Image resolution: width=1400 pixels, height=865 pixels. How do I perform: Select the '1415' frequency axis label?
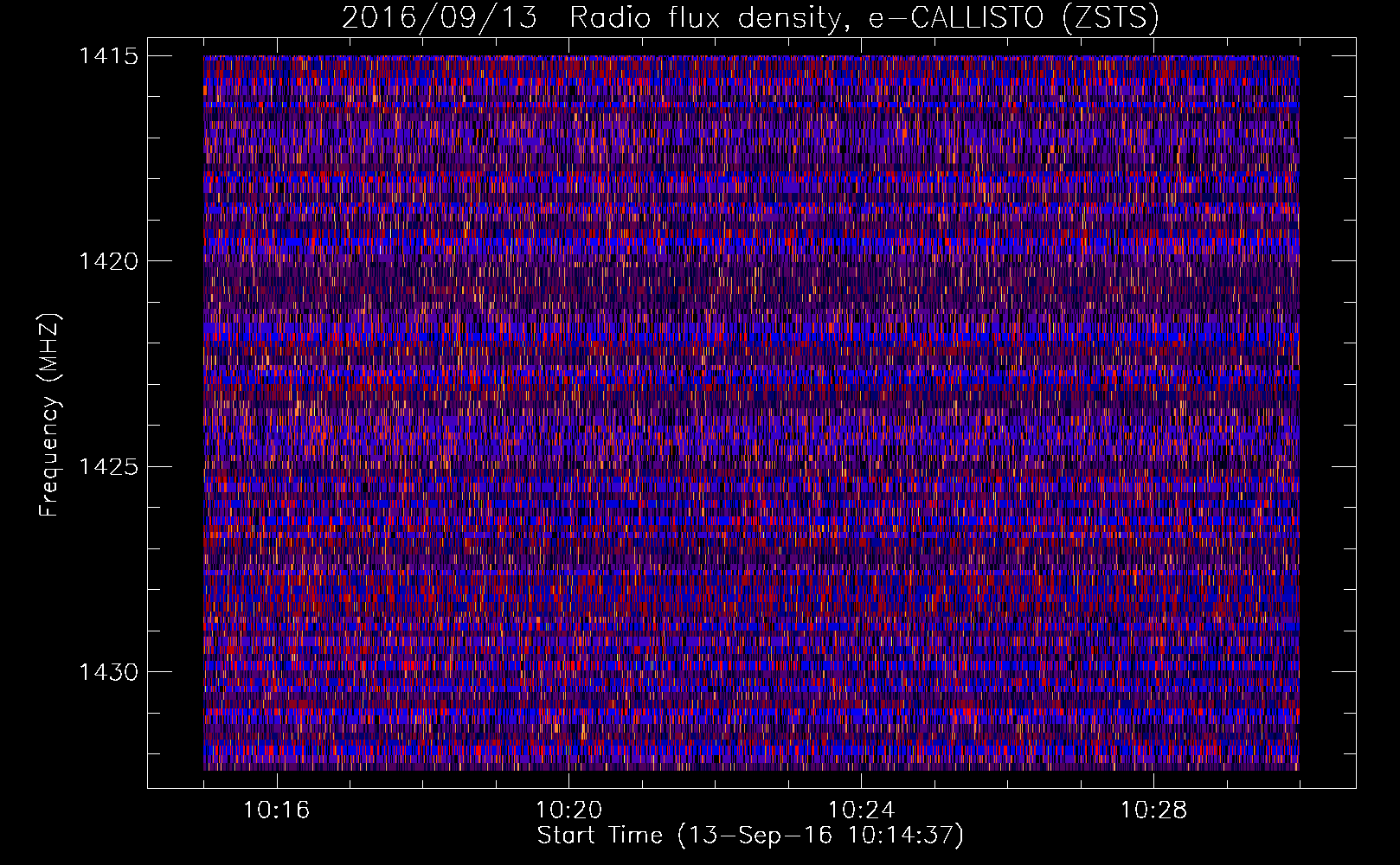108,56
